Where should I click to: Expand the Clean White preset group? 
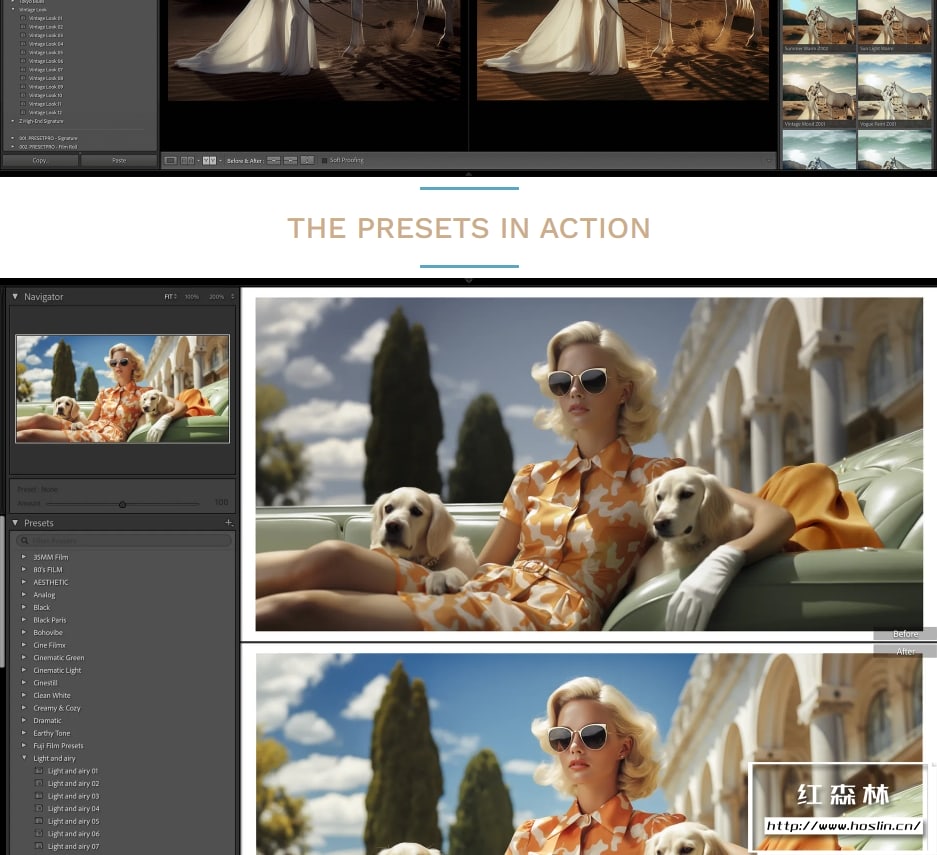coord(24,695)
